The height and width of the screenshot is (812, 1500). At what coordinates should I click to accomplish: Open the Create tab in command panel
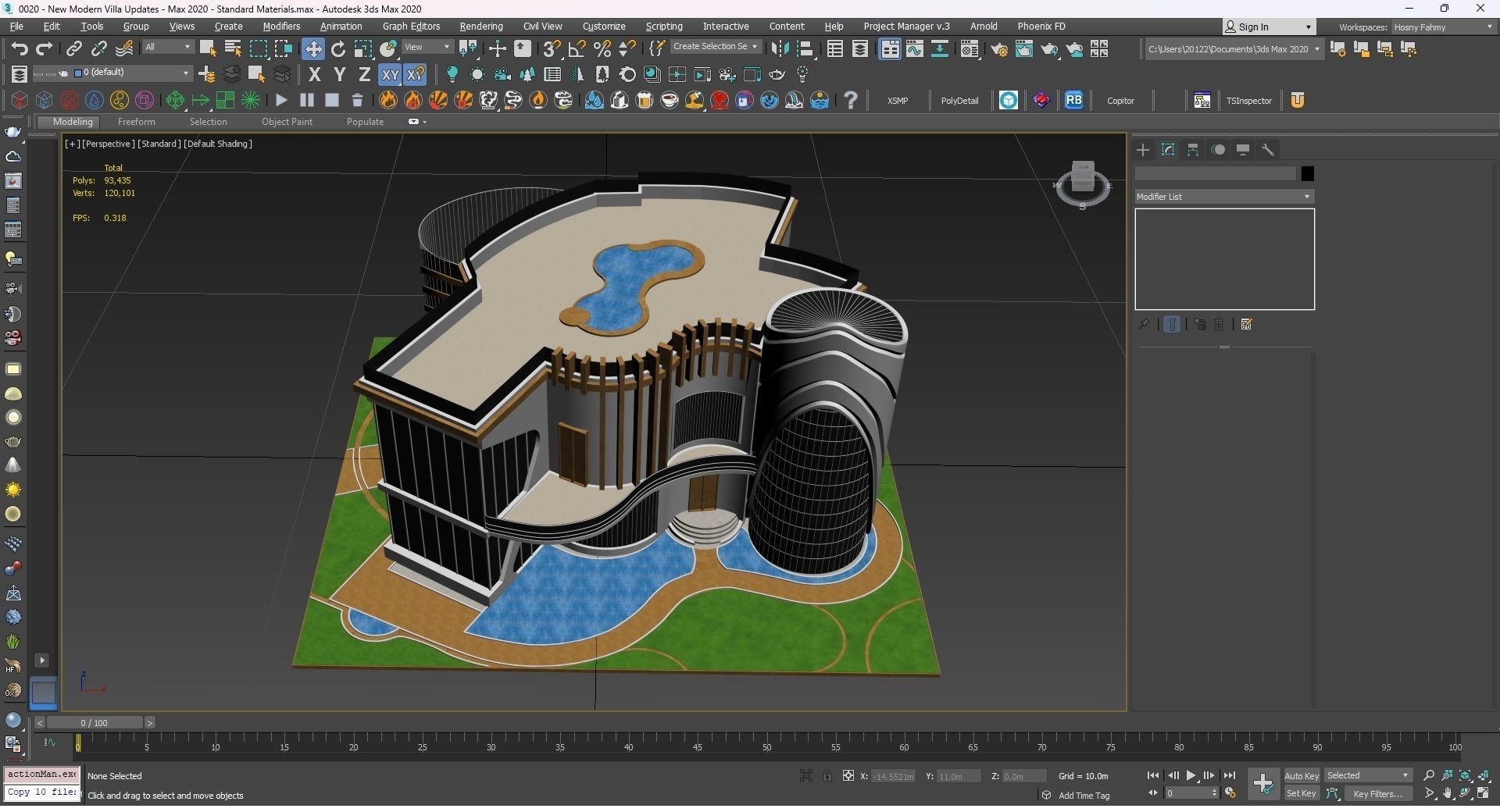pos(1143,150)
